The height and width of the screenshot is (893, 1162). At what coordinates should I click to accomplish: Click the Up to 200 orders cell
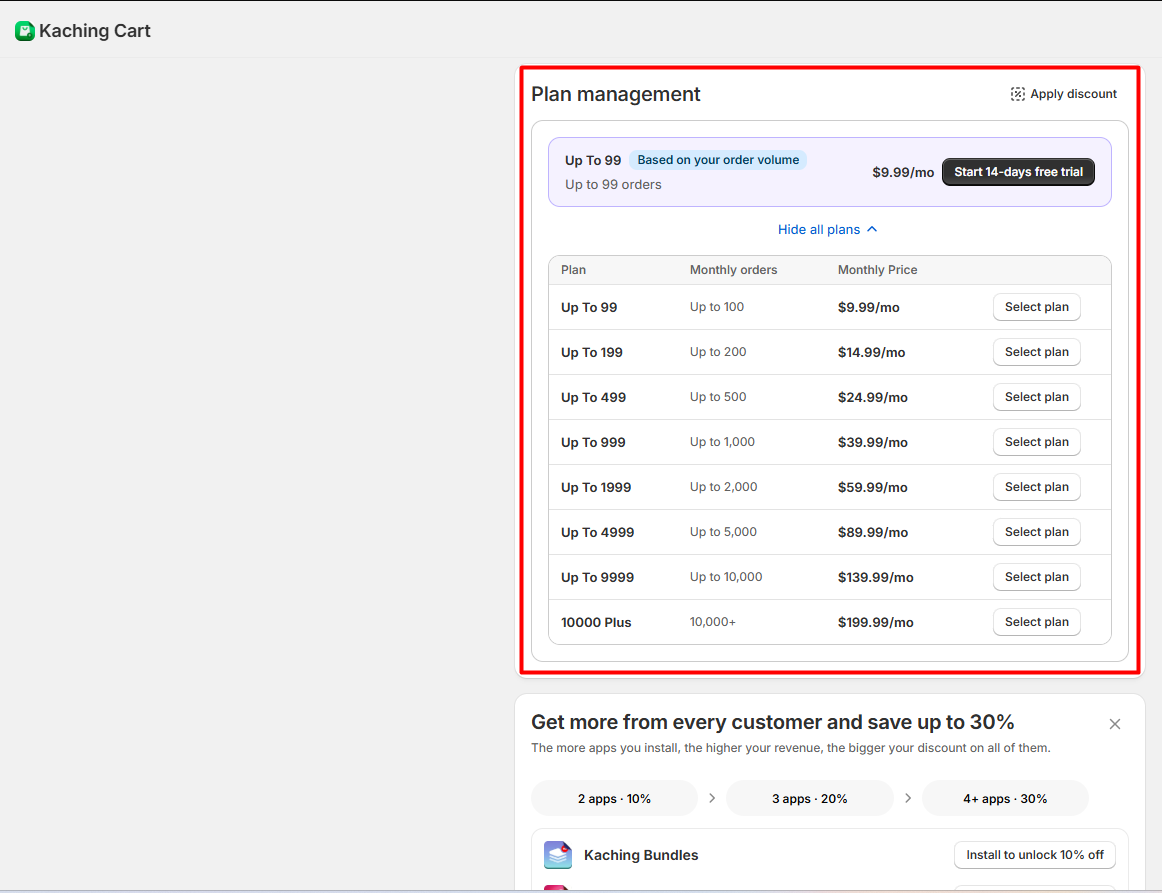click(x=718, y=352)
